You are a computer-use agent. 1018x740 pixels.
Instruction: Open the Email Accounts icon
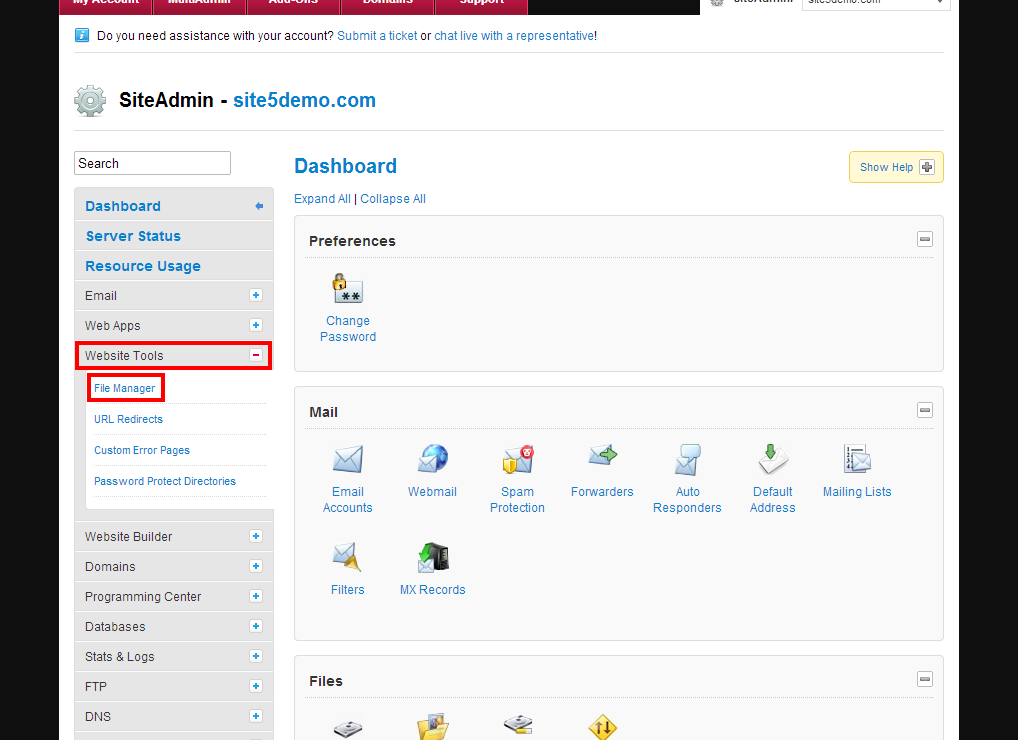point(347,460)
